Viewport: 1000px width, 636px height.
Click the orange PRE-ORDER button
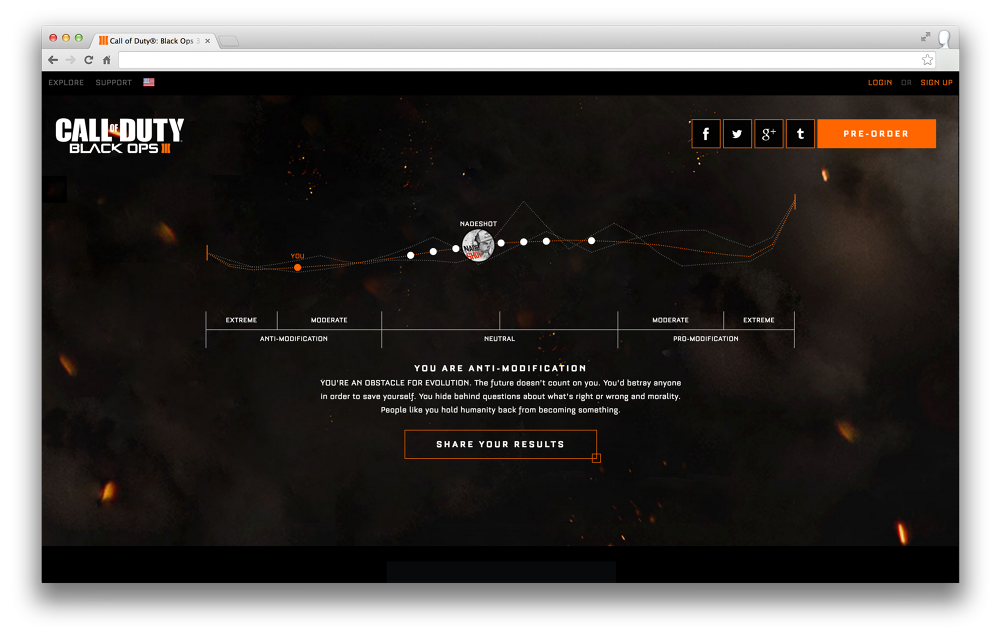[876, 134]
